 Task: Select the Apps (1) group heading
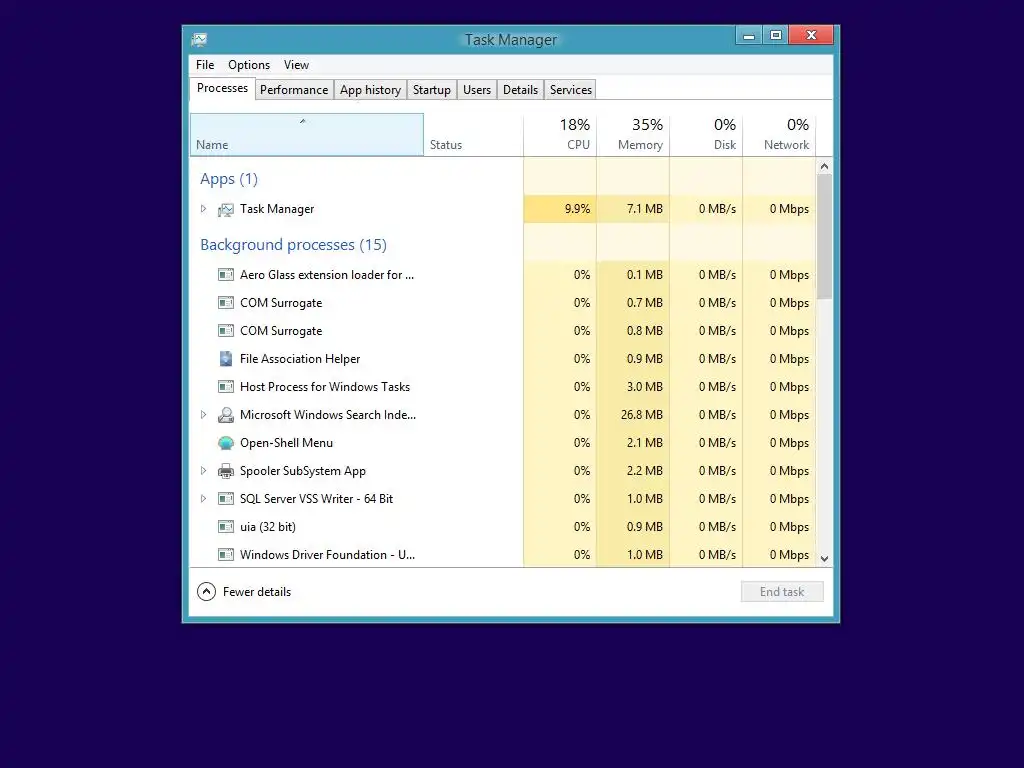coord(229,179)
